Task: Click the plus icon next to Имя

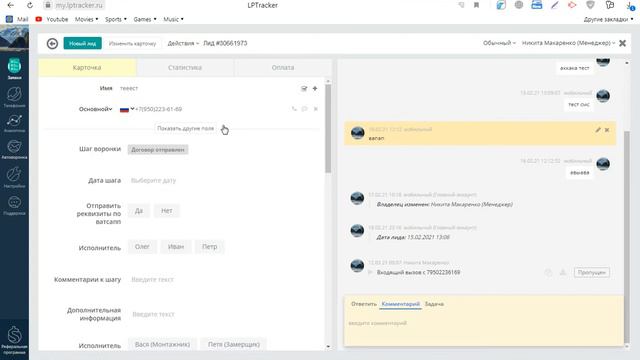Action: 315,88
